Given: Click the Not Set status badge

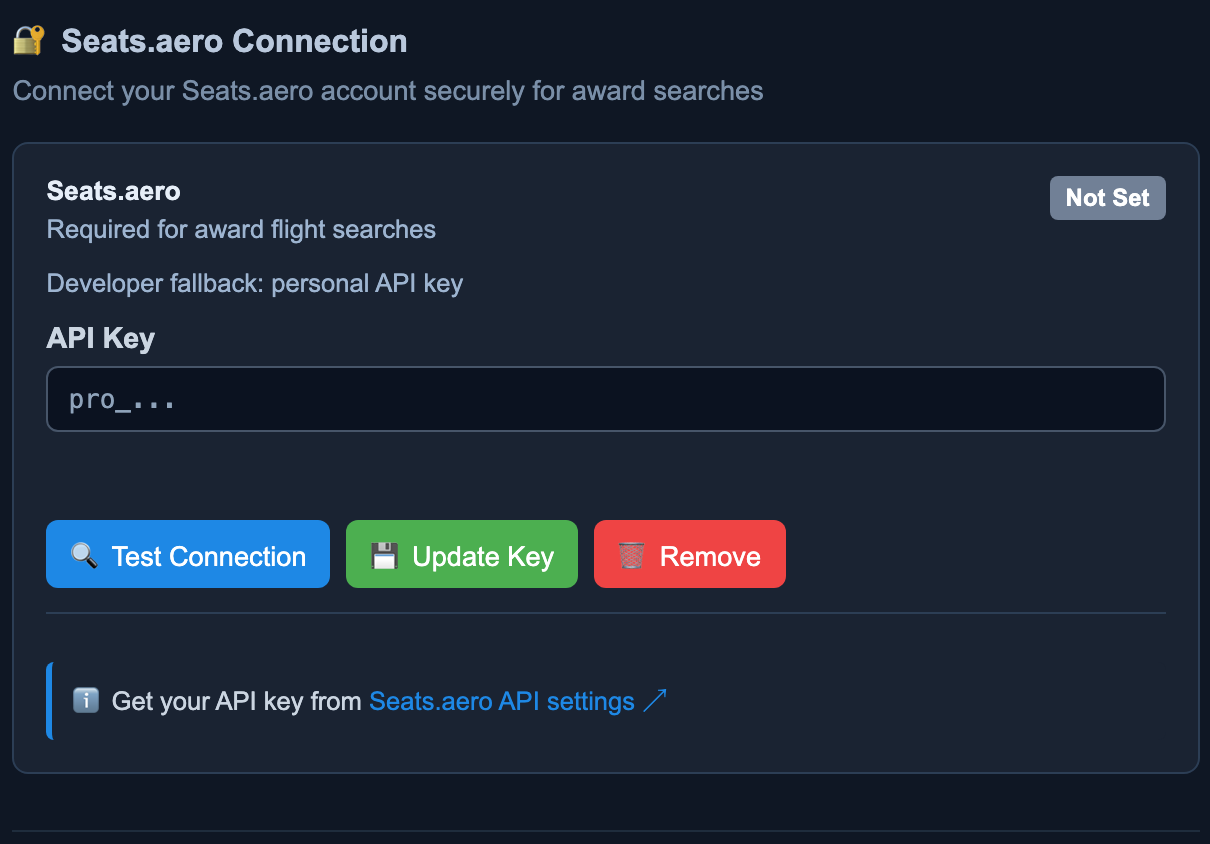Looking at the screenshot, I should click(1107, 198).
